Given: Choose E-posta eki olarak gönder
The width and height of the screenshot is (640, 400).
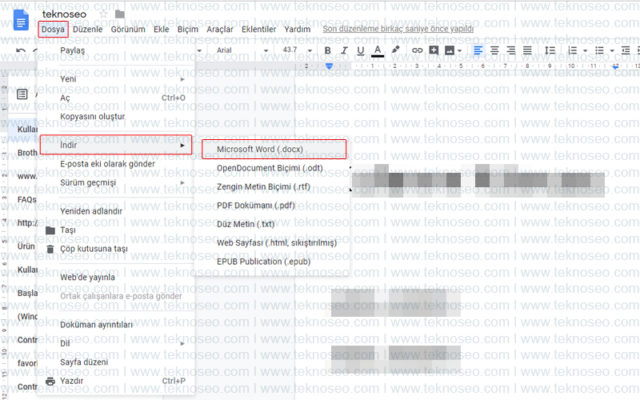Looking at the screenshot, I should (116, 164).
